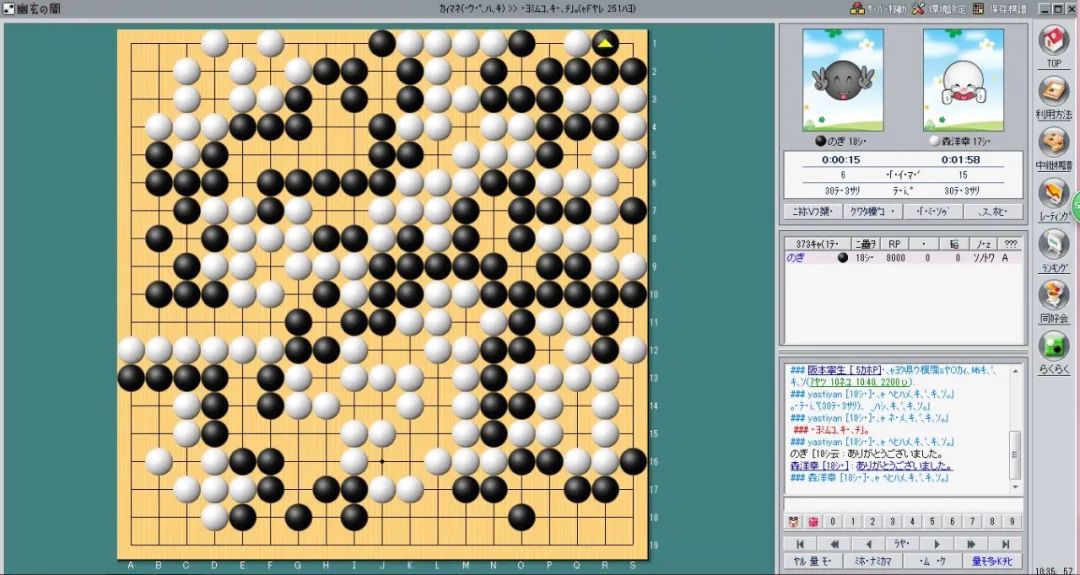Fast-forward several moves with double-right arrows
Image resolution: width=1080 pixels, height=575 pixels.
[970, 544]
